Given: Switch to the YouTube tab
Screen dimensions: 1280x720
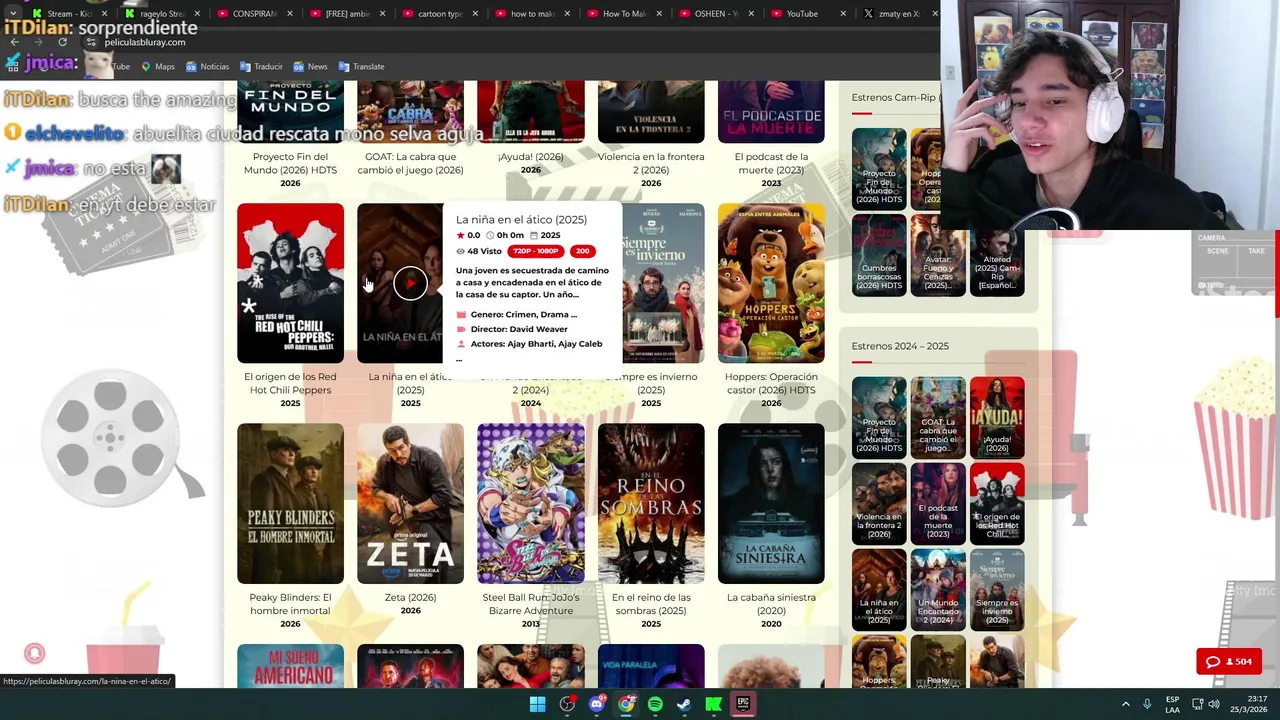Looking at the screenshot, I should coord(811,14).
